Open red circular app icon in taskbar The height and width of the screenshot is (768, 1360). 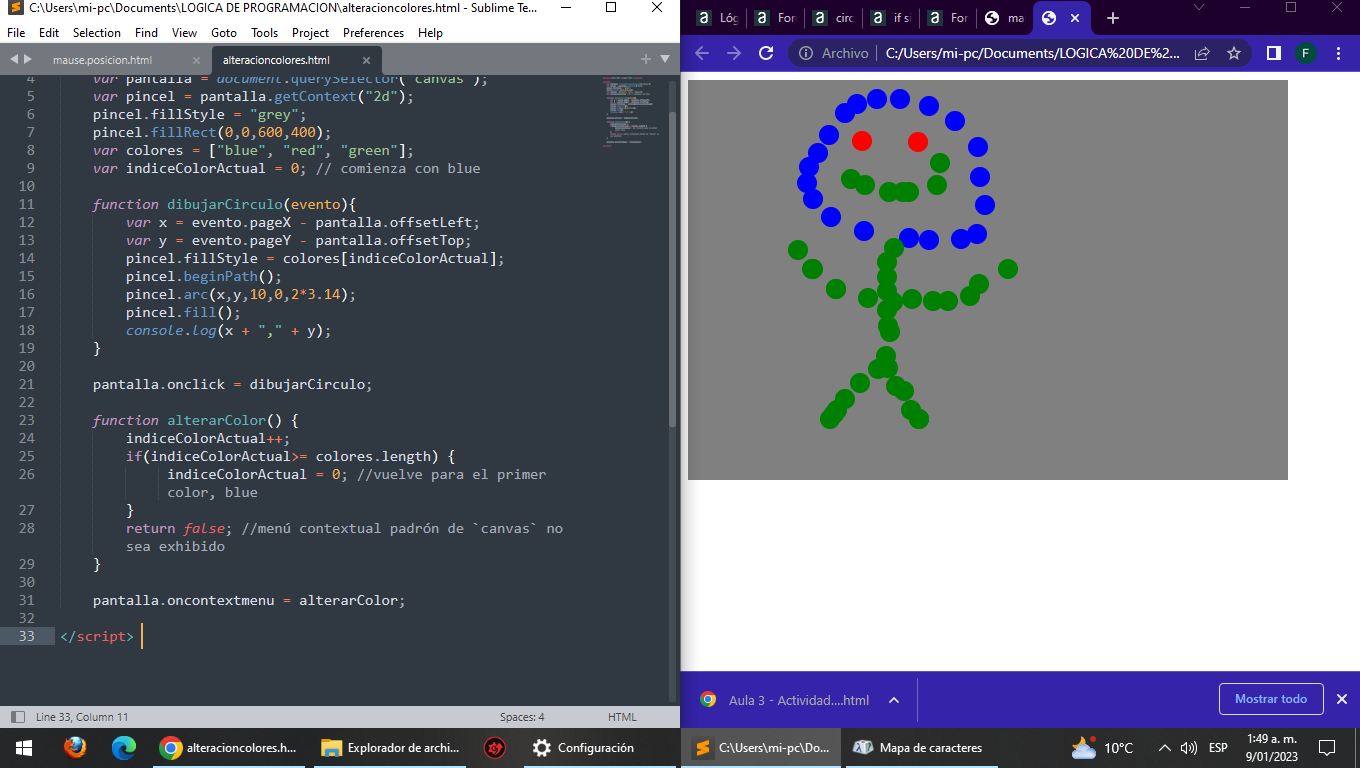tap(495, 748)
